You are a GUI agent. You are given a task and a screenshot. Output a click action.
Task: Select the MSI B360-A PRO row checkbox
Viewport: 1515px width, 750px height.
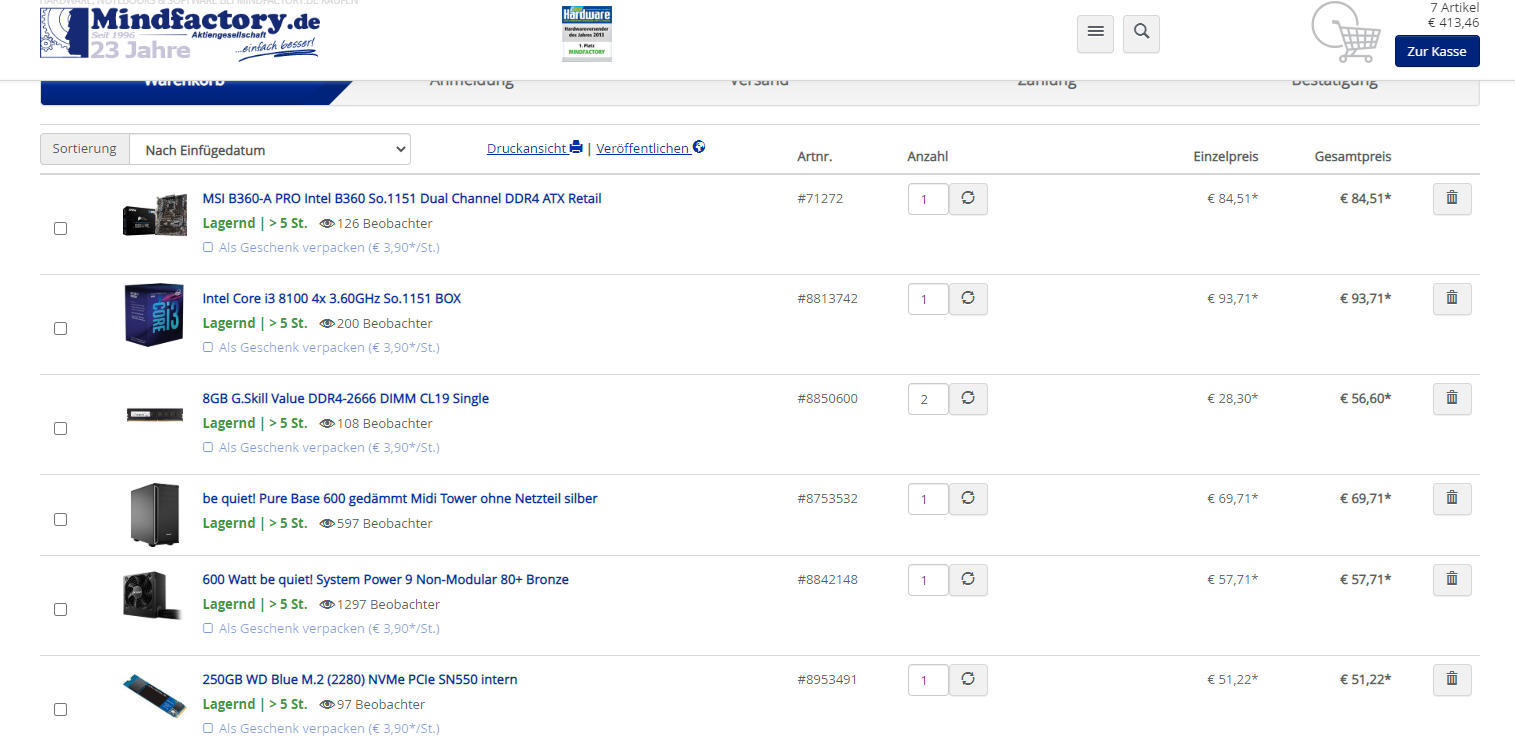[60, 228]
